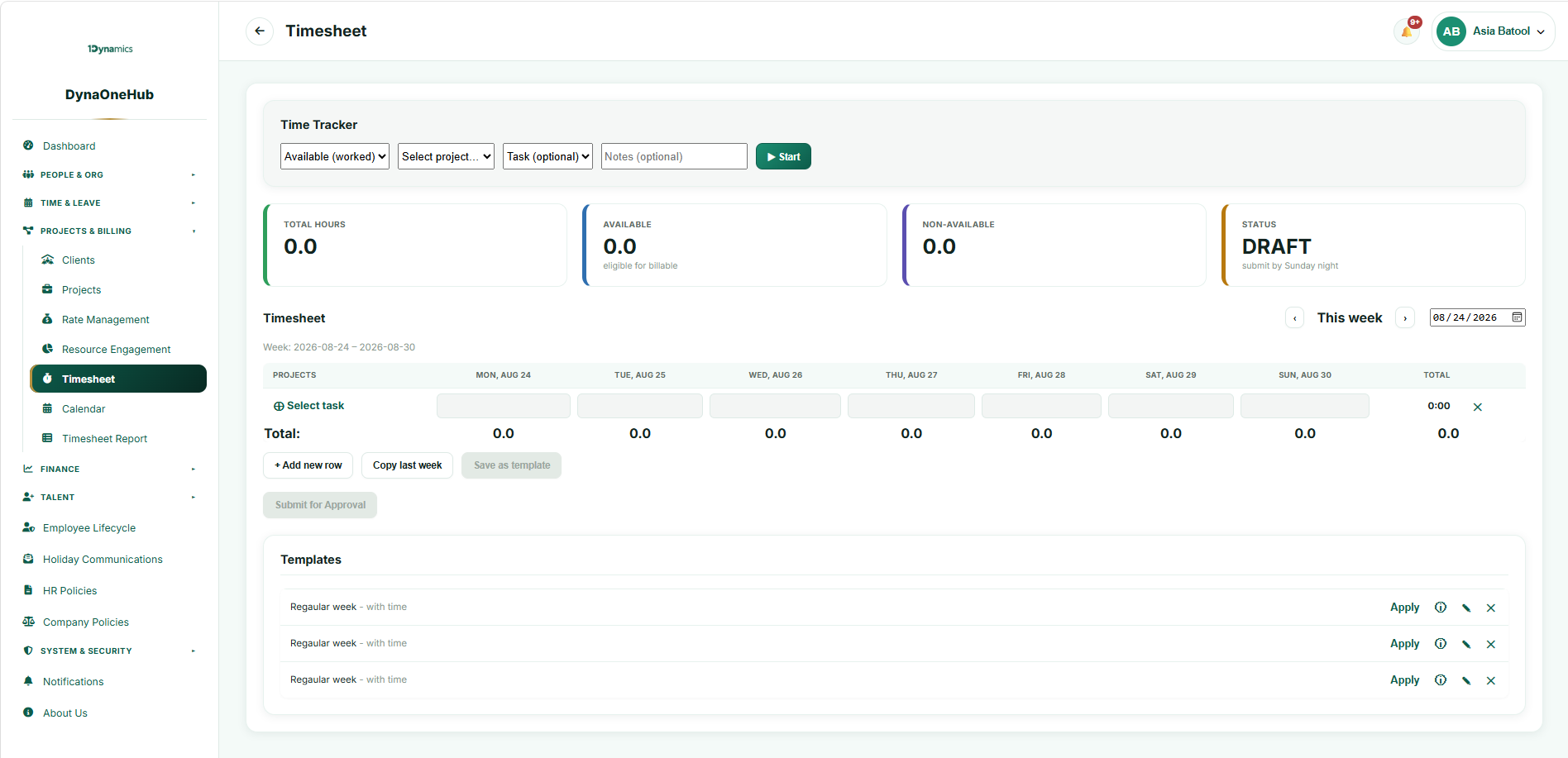Start the time tracker

[783, 156]
